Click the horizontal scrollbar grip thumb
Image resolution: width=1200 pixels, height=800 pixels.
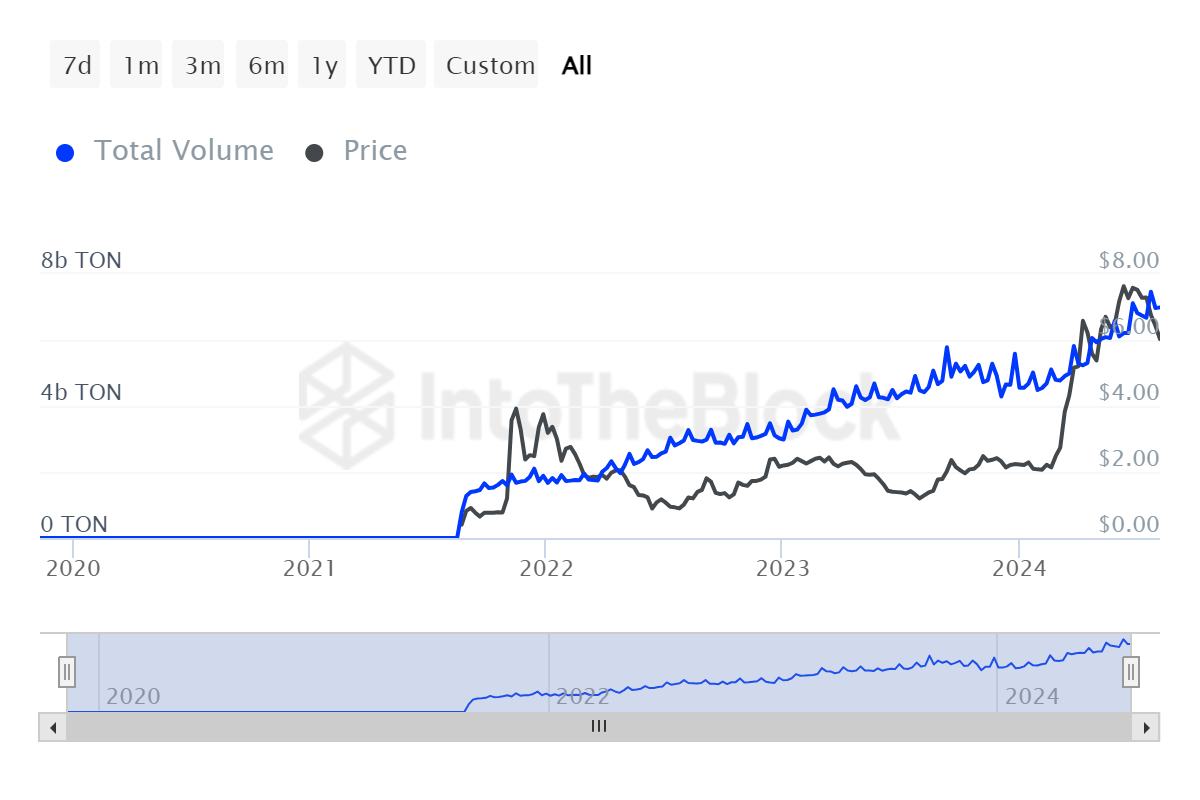pyautogui.click(x=599, y=727)
